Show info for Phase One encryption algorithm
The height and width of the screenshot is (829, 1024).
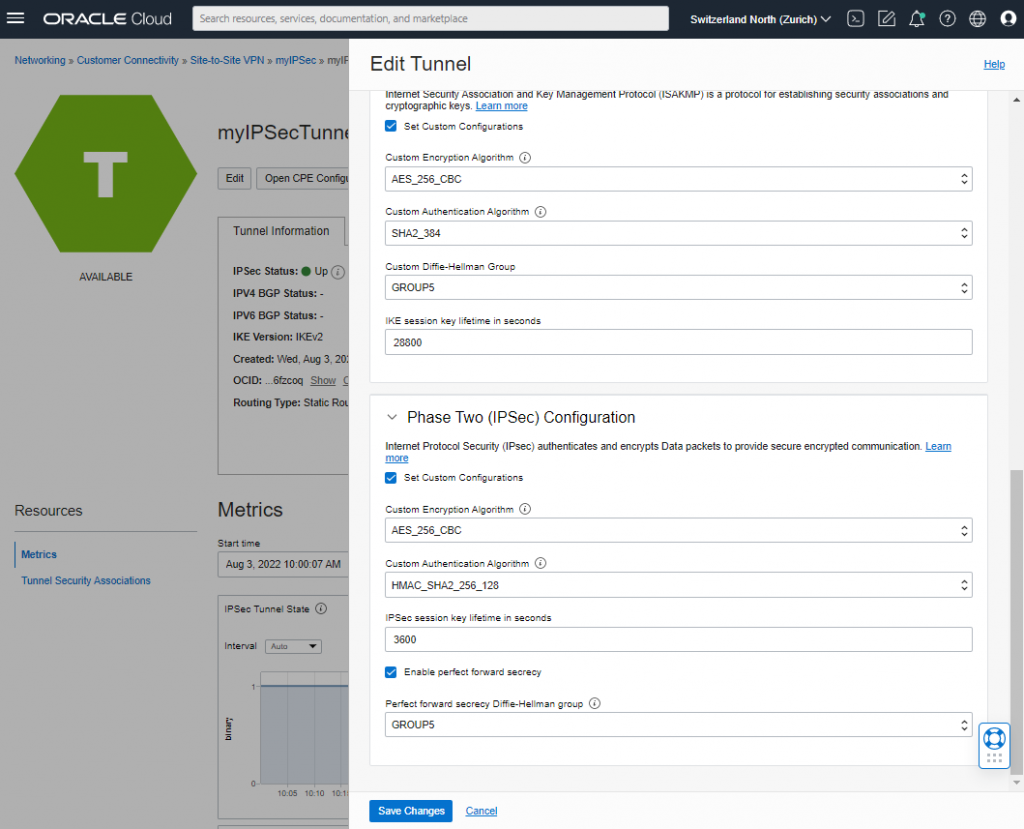pyautogui.click(x=525, y=157)
